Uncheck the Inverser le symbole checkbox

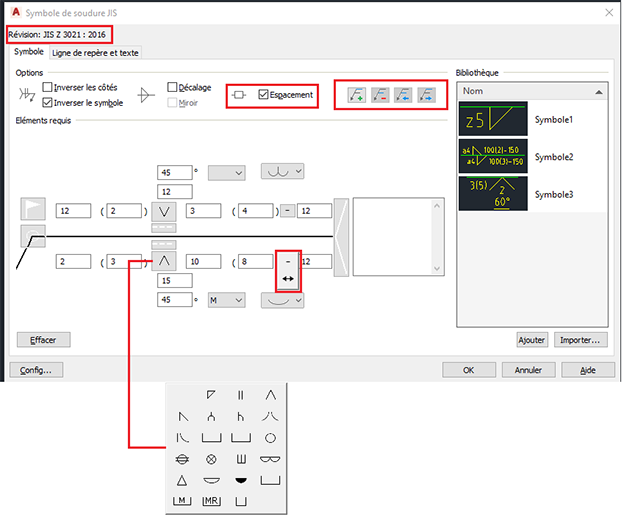click(47, 102)
